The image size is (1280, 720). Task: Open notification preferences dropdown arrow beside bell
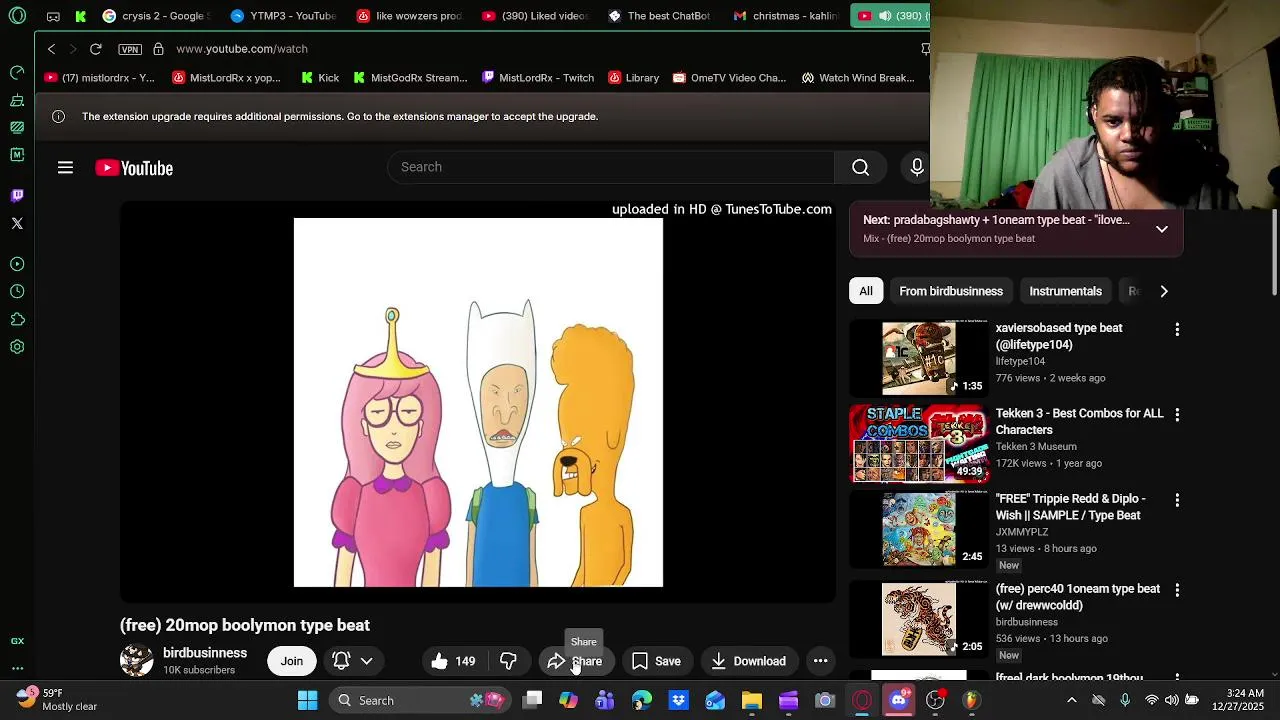pos(367,661)
